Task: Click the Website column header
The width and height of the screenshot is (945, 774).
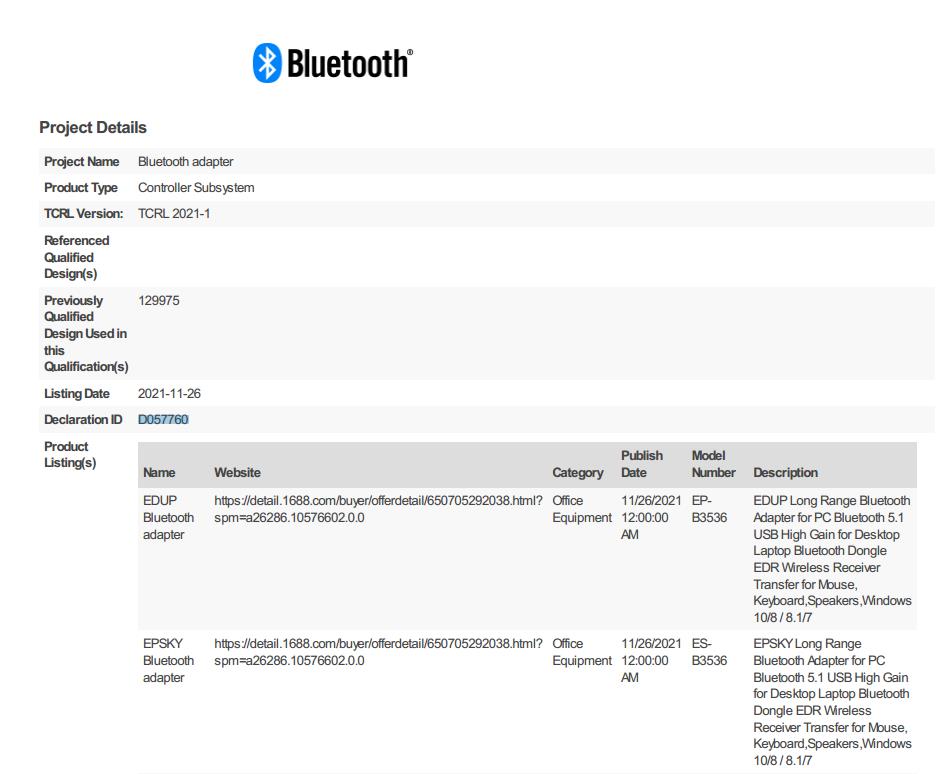Action: click(x=237, y=472)
